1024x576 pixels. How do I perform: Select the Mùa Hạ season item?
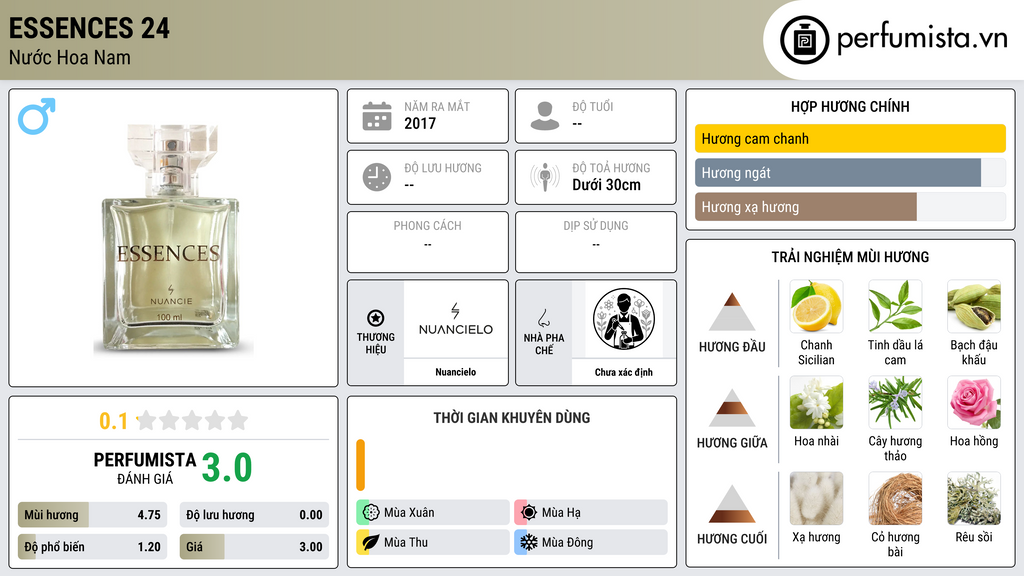coord(591,513)
